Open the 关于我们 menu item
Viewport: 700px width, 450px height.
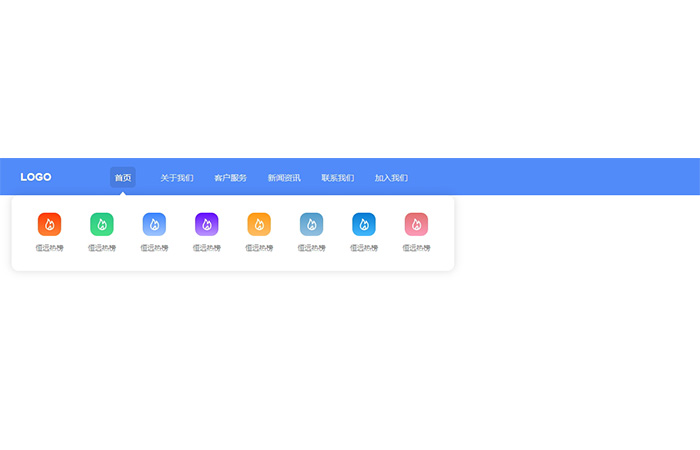[177, 178]
